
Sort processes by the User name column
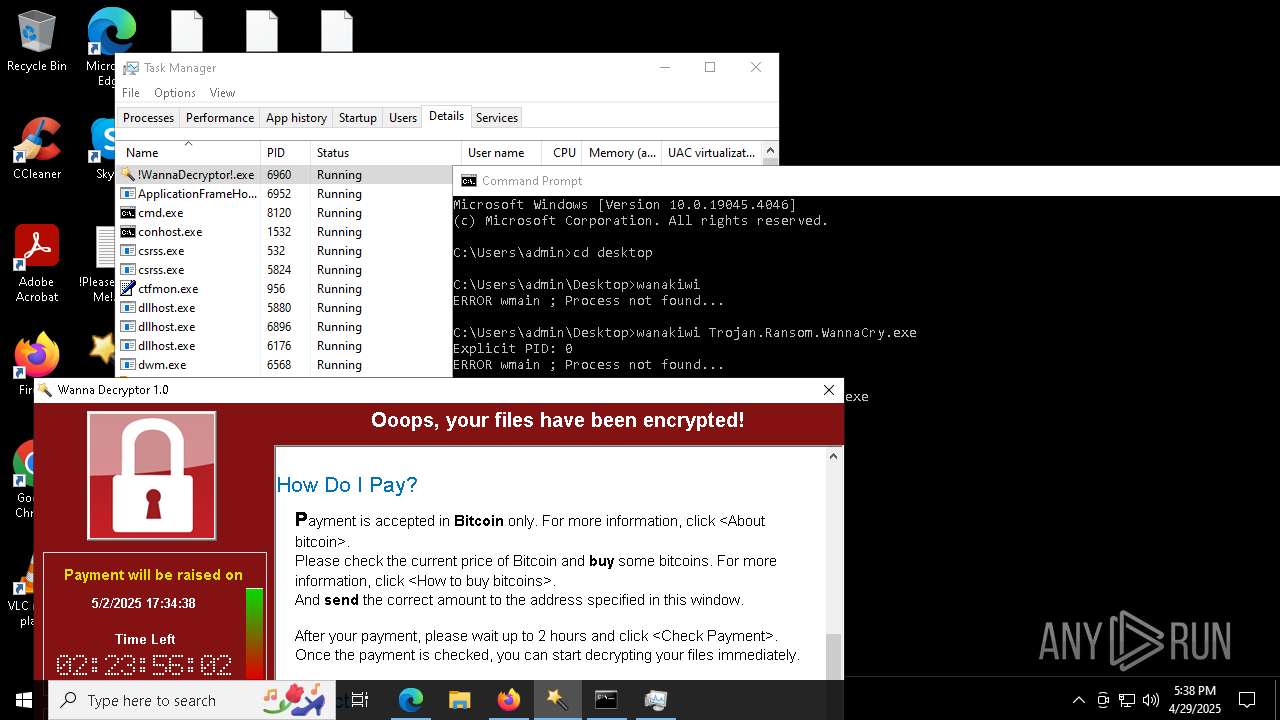tap(502, 153)
